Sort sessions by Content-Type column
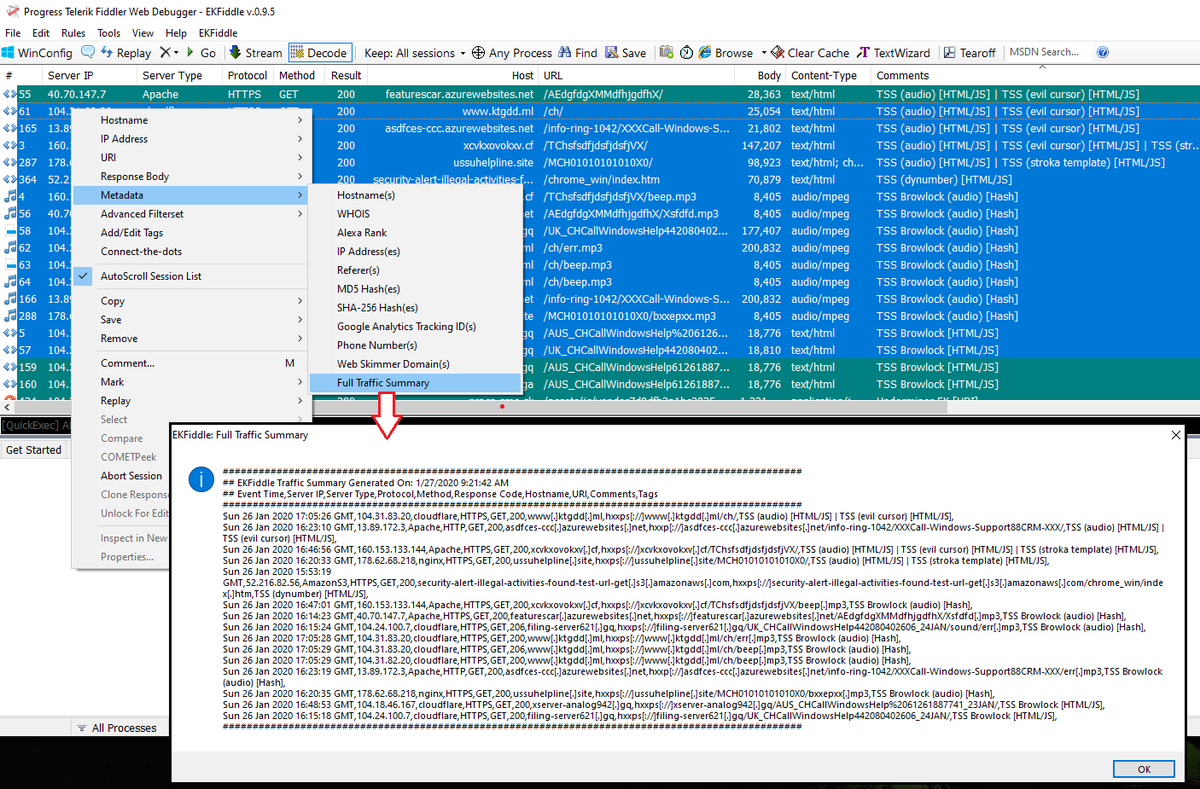The width and height of the screenshot is (1200, 789). [828, 76]
